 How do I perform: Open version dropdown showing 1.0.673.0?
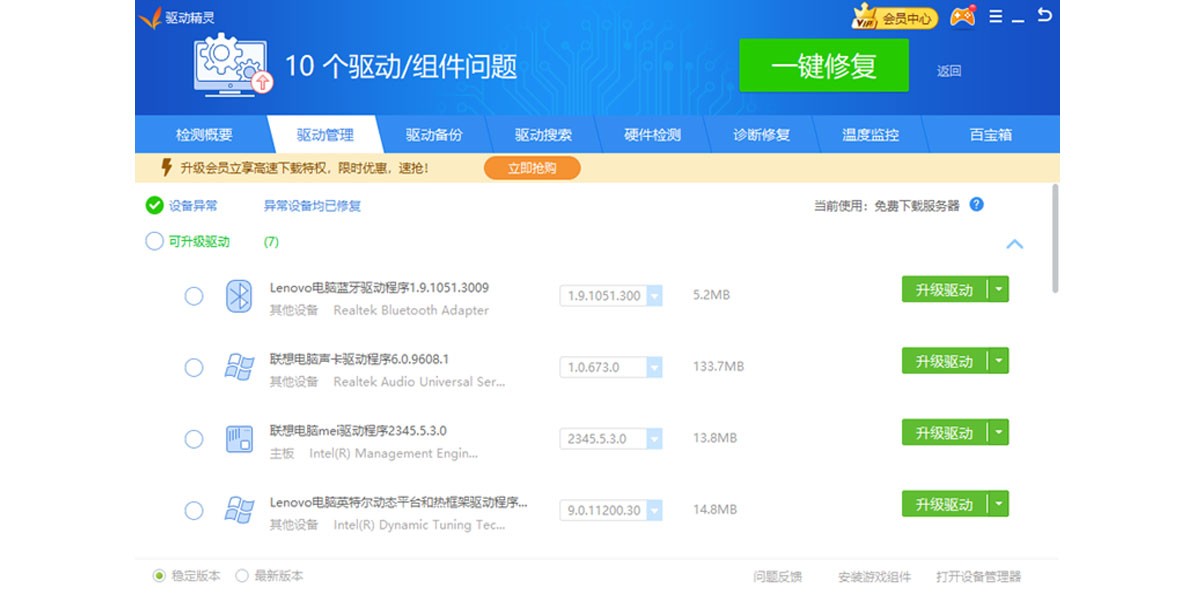(654, 368)
